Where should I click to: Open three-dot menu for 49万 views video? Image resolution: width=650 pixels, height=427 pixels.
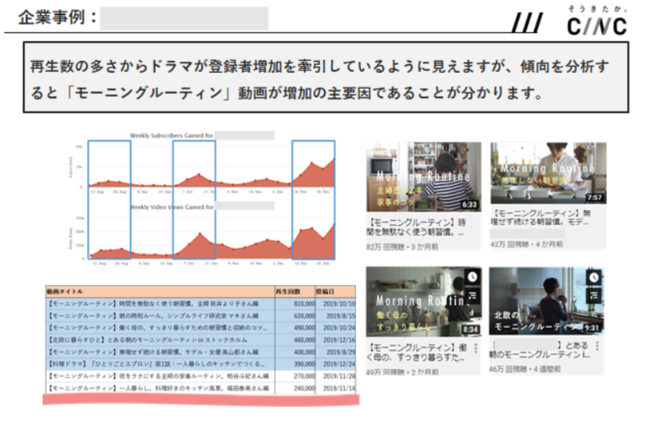click(x=476, y=346)
